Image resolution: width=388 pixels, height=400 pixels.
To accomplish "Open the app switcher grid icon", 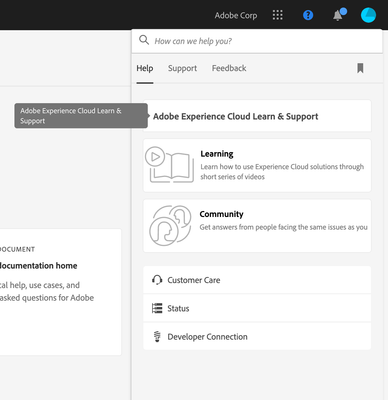I will coord(277,15).
